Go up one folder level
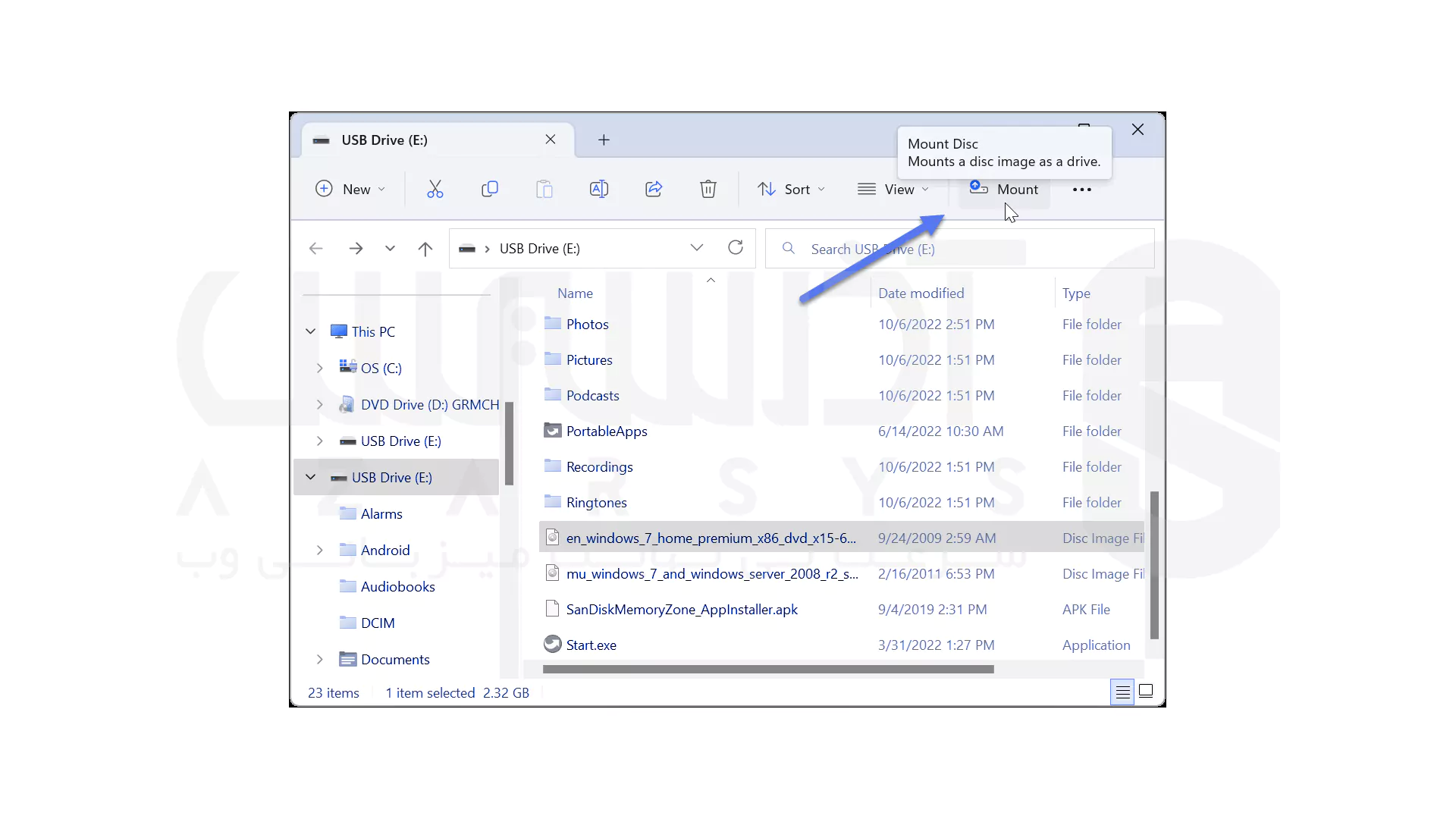This screenshot has height=819, width=1456. (425, 249)
